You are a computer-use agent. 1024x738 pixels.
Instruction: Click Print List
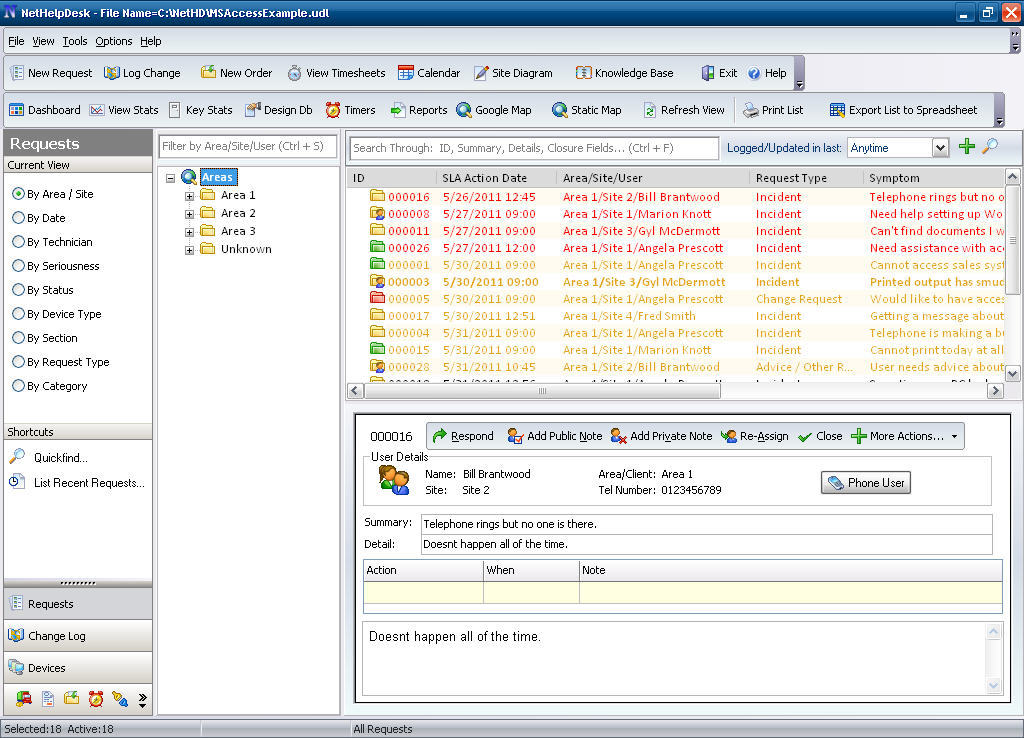[x=773, y=110]
